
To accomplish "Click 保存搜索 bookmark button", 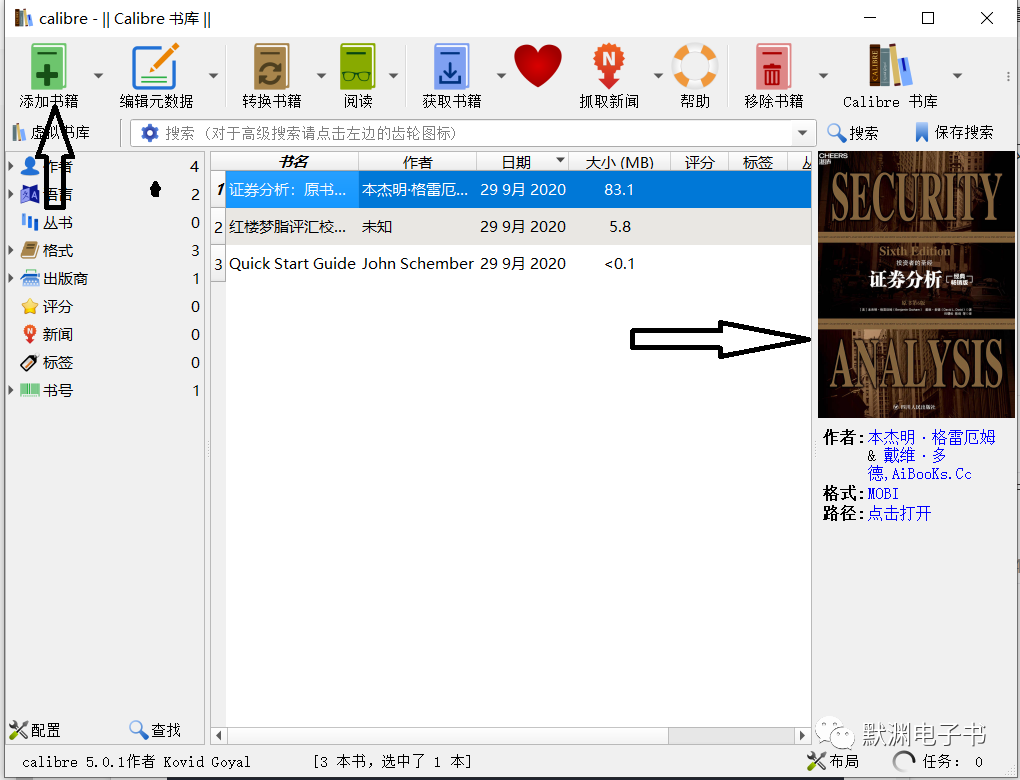I will point(954,133).
